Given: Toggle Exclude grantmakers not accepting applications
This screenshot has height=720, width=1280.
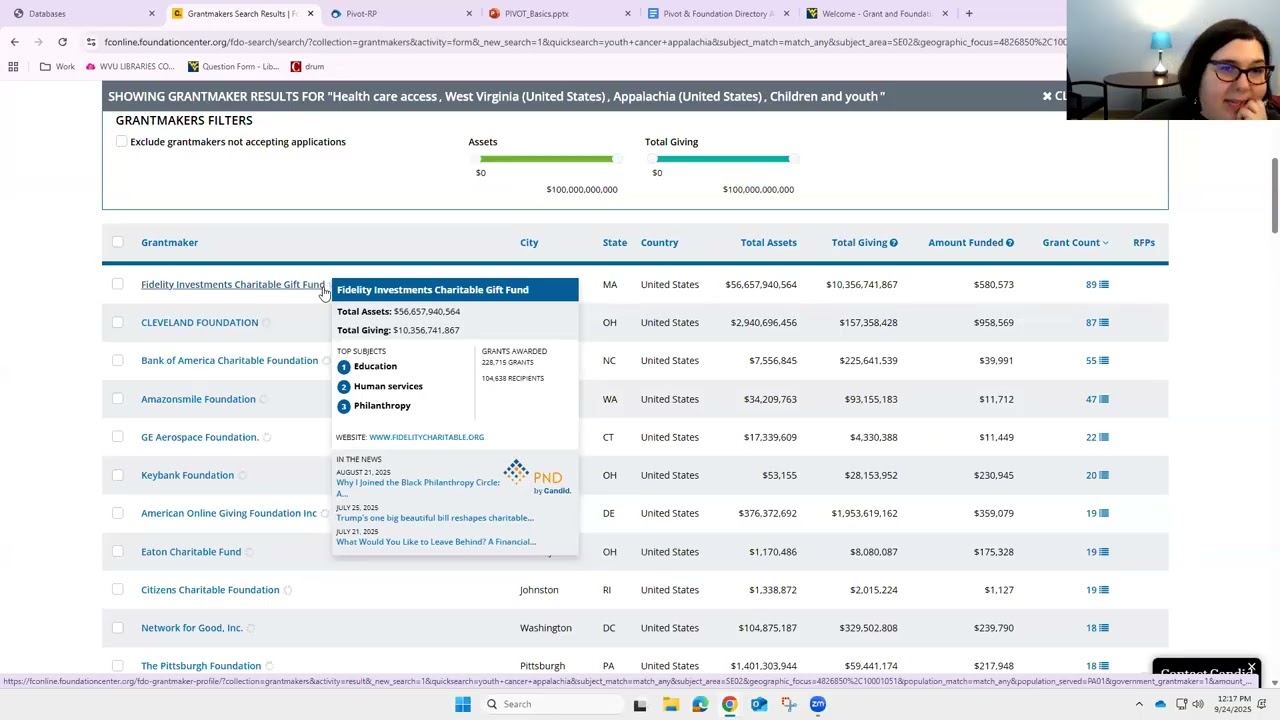Looking at the screenshot, I should pyautogui.click(x=121, y=142).
